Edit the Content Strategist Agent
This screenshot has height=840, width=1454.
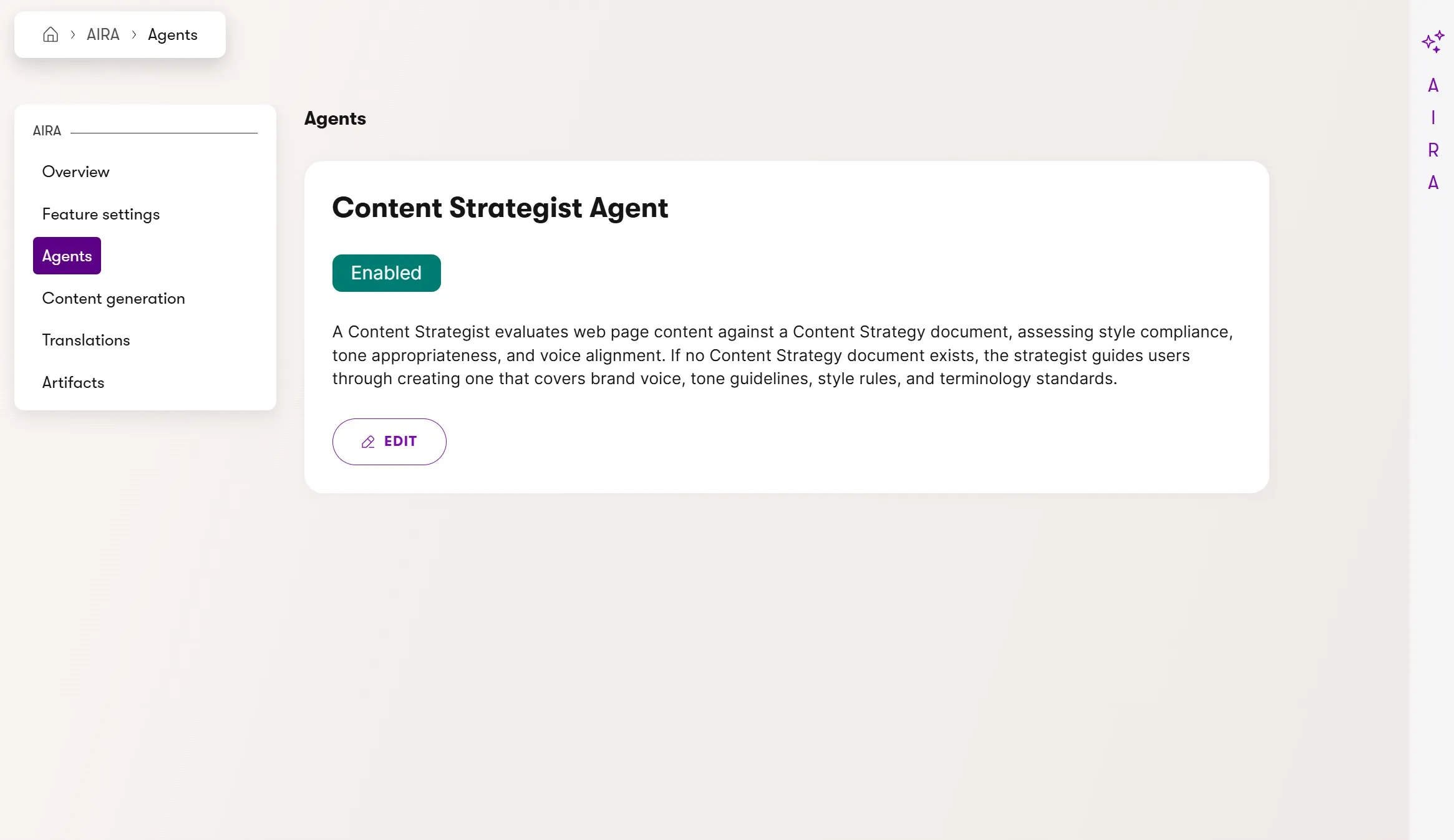click(x=389, y=442)
